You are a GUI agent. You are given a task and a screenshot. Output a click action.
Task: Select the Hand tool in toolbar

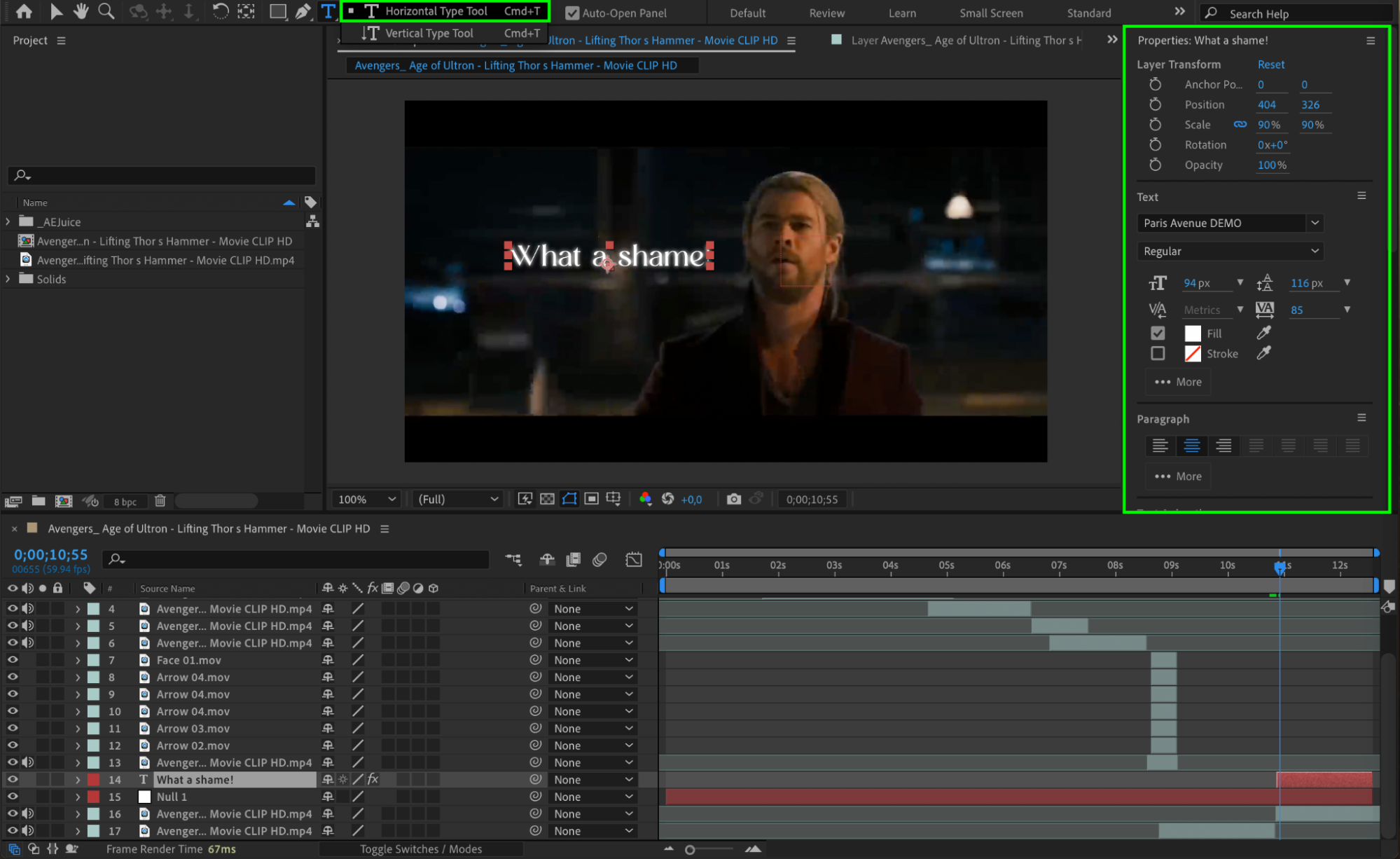pyautogui.click(x=81, y=11)
